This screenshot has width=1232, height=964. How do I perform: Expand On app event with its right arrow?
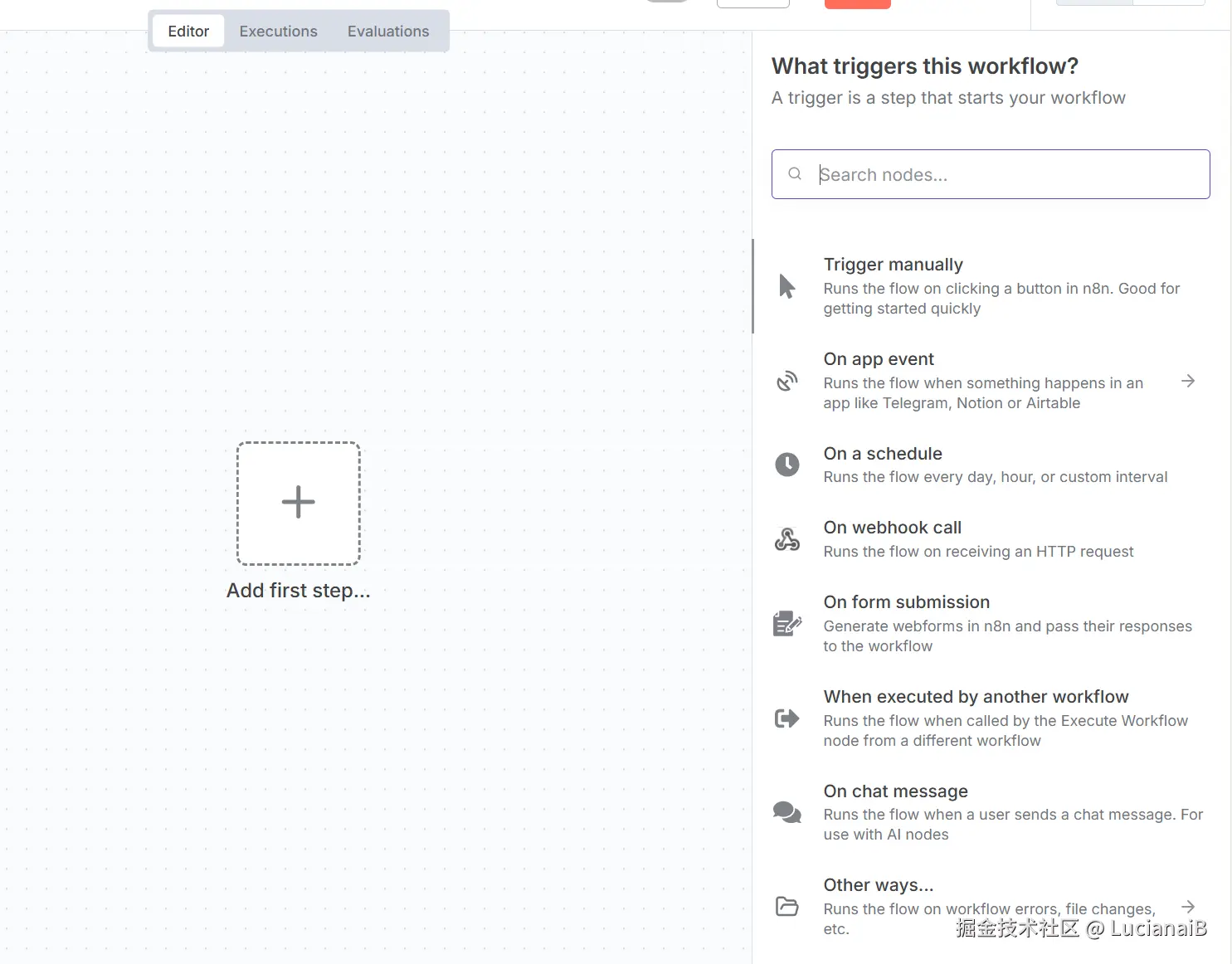tap(1188, 381)
